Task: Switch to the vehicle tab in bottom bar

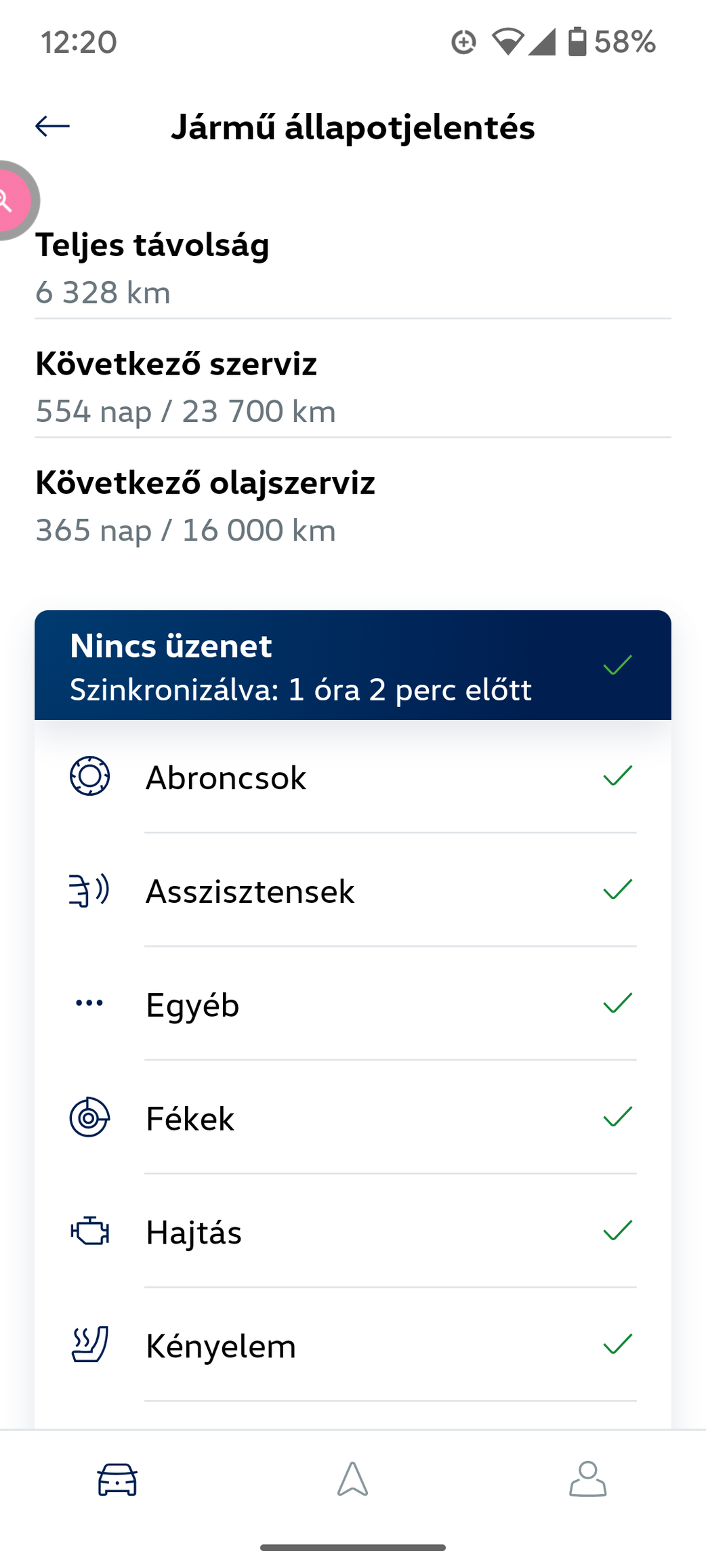Action: point(117,1479)
